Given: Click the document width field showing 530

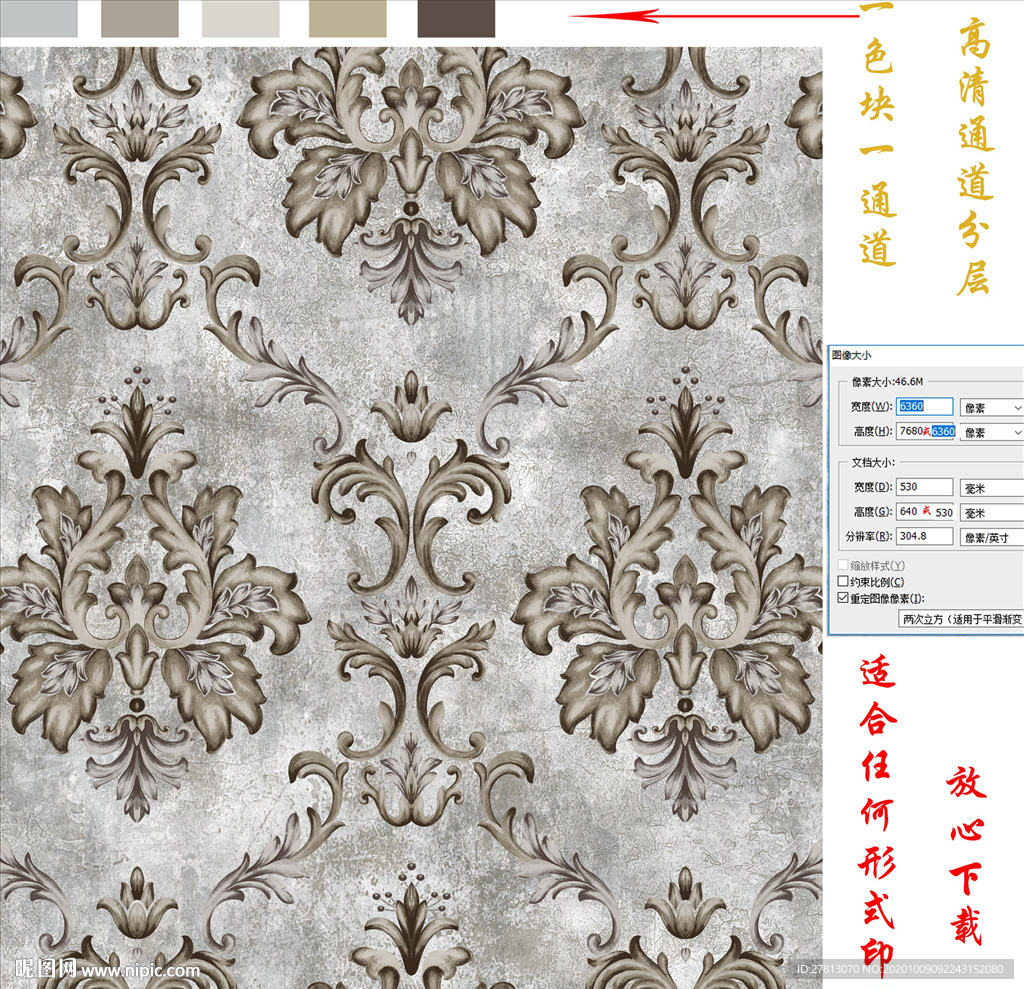Looking at the screenshot, I should click(924, 487).
